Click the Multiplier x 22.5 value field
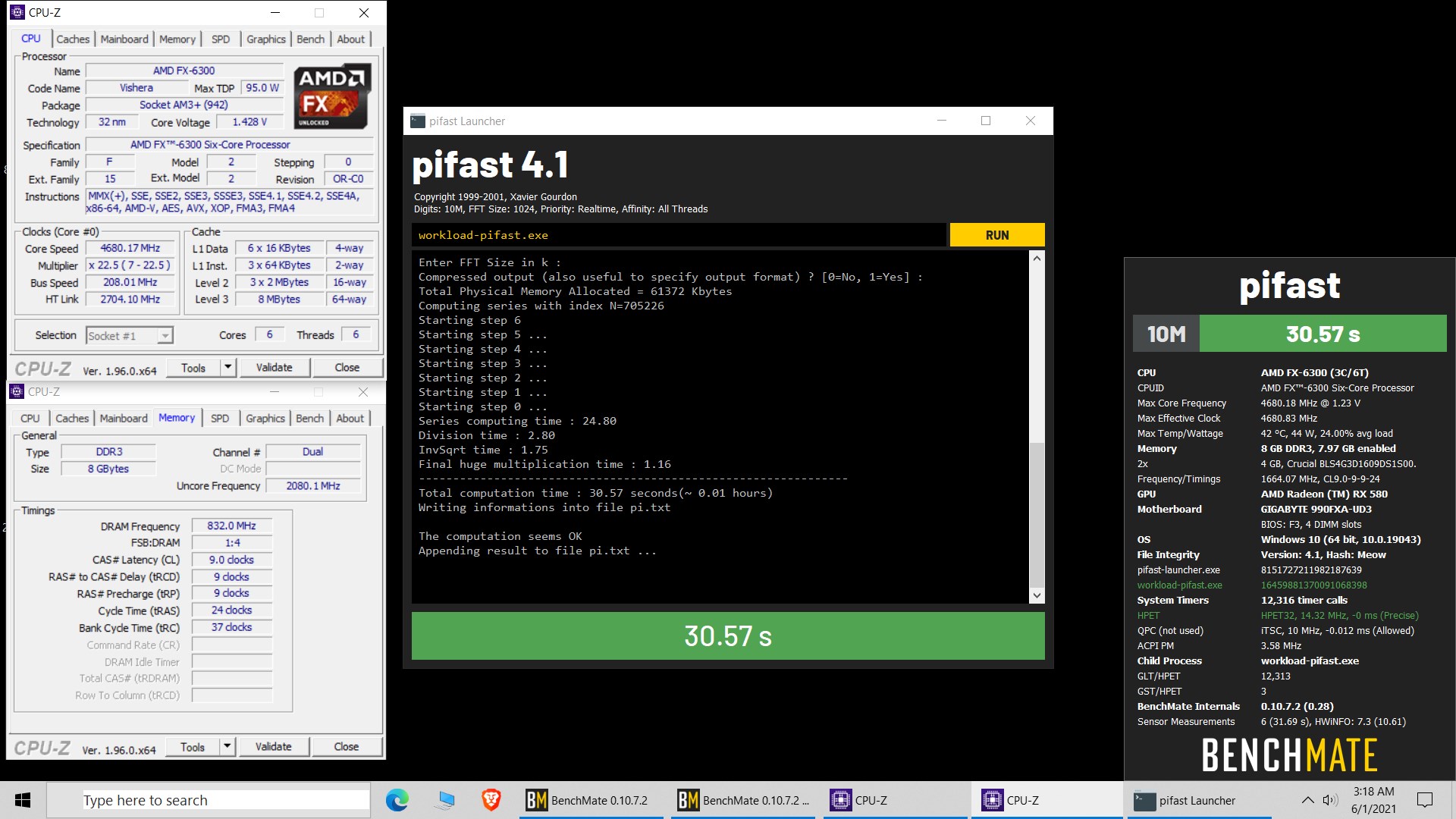This screenshot has width=1456, height=819. pyautogui.click(x=130, y=265)
